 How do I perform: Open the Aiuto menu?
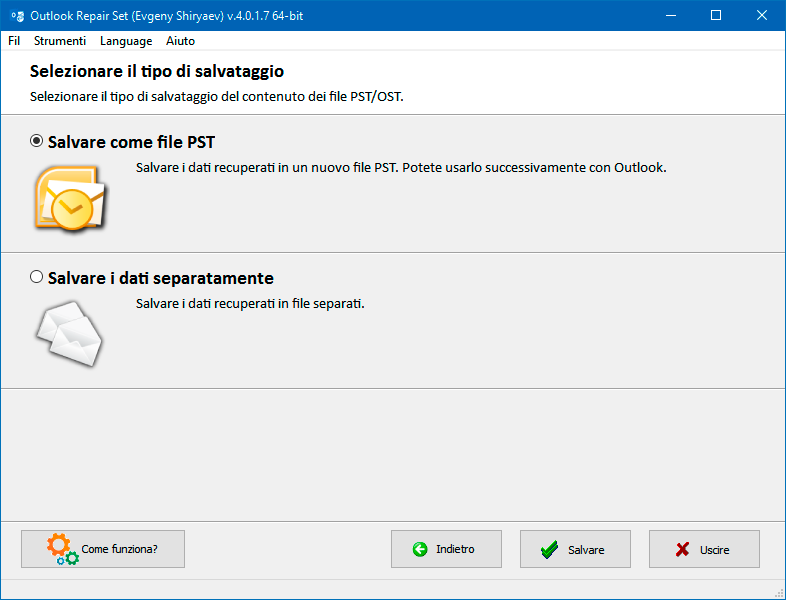point(180,41)
